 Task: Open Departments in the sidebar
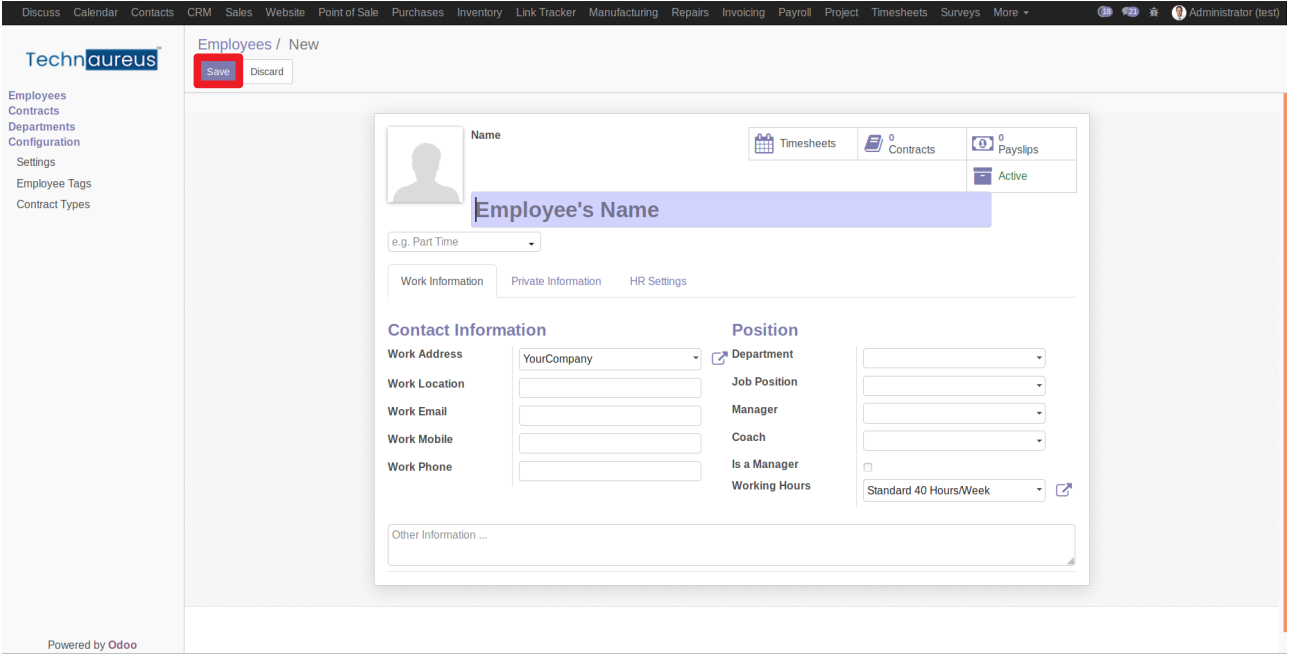click(x=42, y=127)
